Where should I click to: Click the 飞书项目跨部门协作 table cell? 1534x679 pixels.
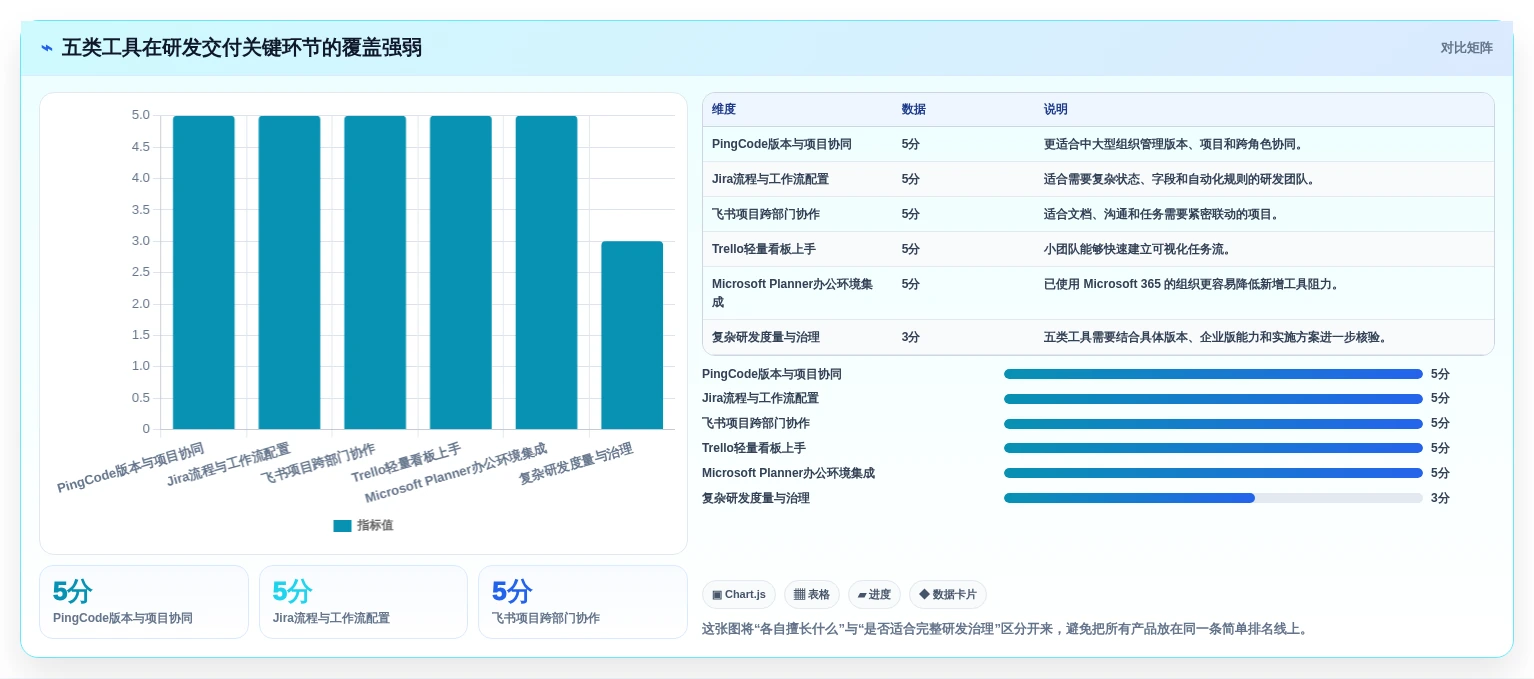coord(797,214)
